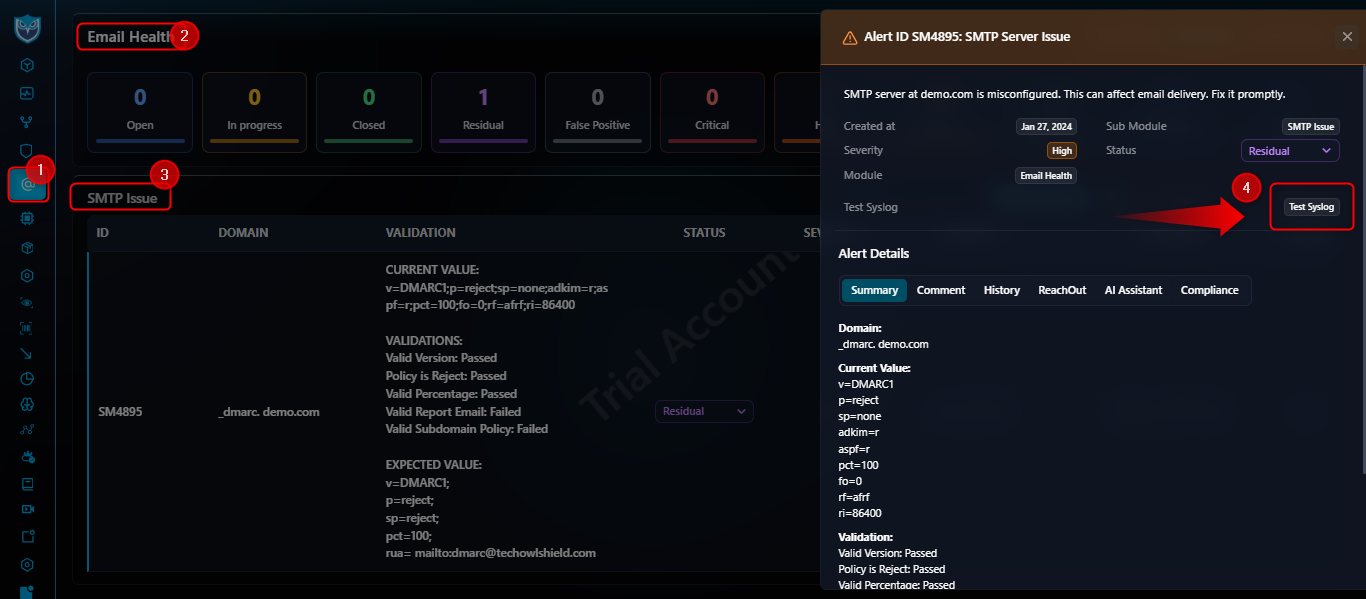Screen dimensions: 1366x599
Task: Select the Critical count card
Action: 712,113
